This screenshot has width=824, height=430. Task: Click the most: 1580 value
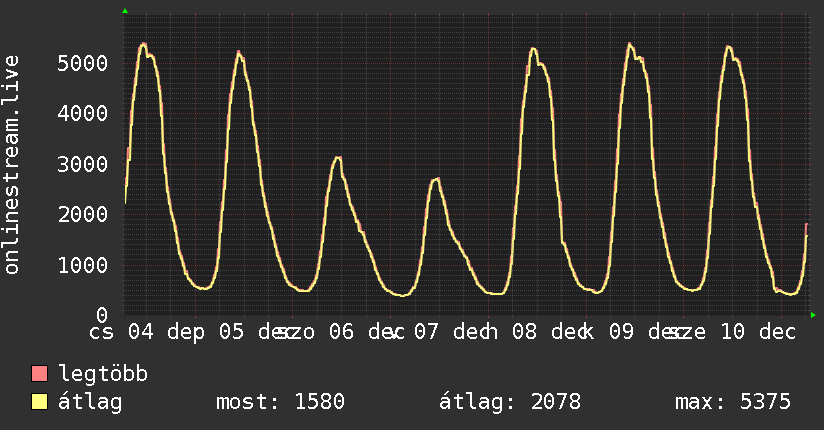pos(280,402)
